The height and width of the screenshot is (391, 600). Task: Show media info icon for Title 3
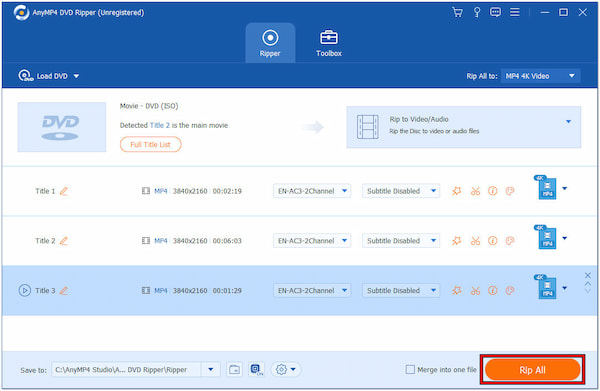pos(492,290)
